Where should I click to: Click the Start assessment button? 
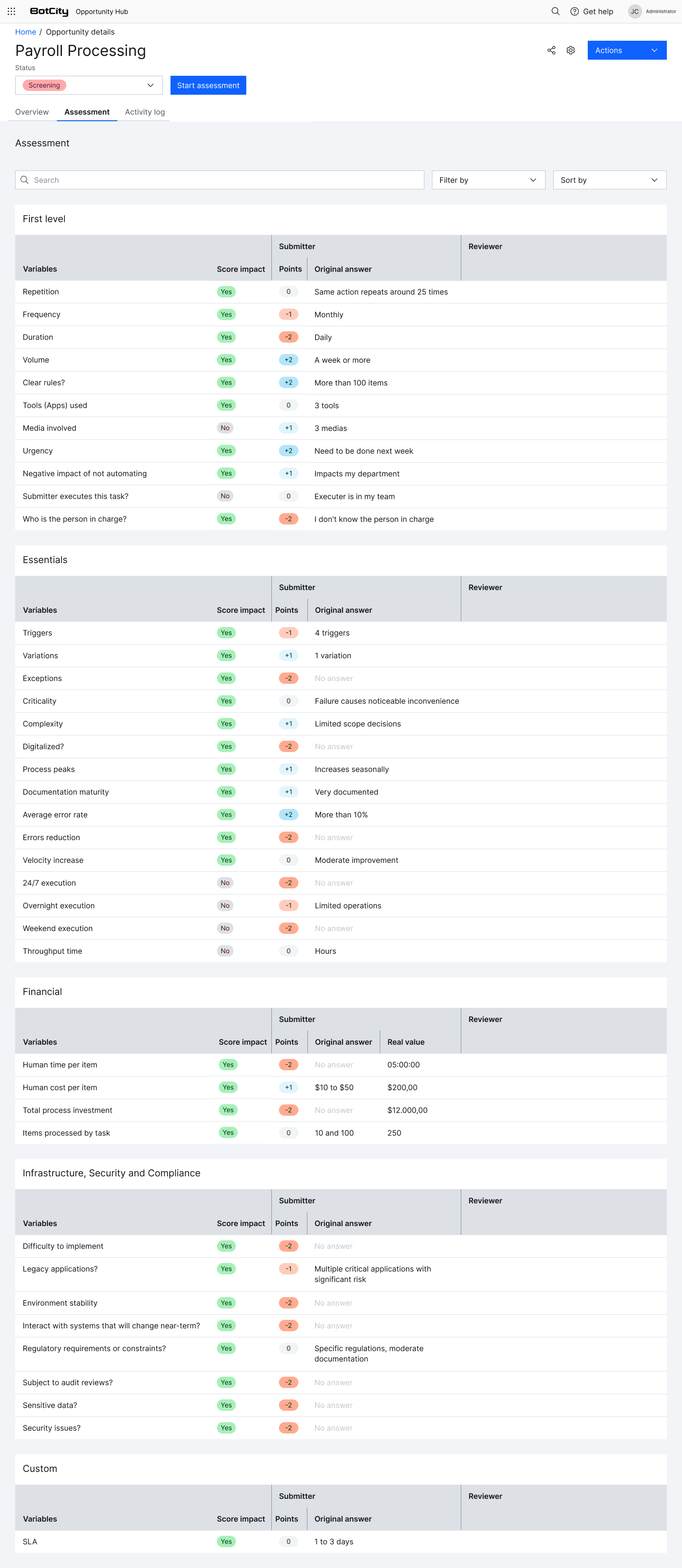(x=207, y=85)
